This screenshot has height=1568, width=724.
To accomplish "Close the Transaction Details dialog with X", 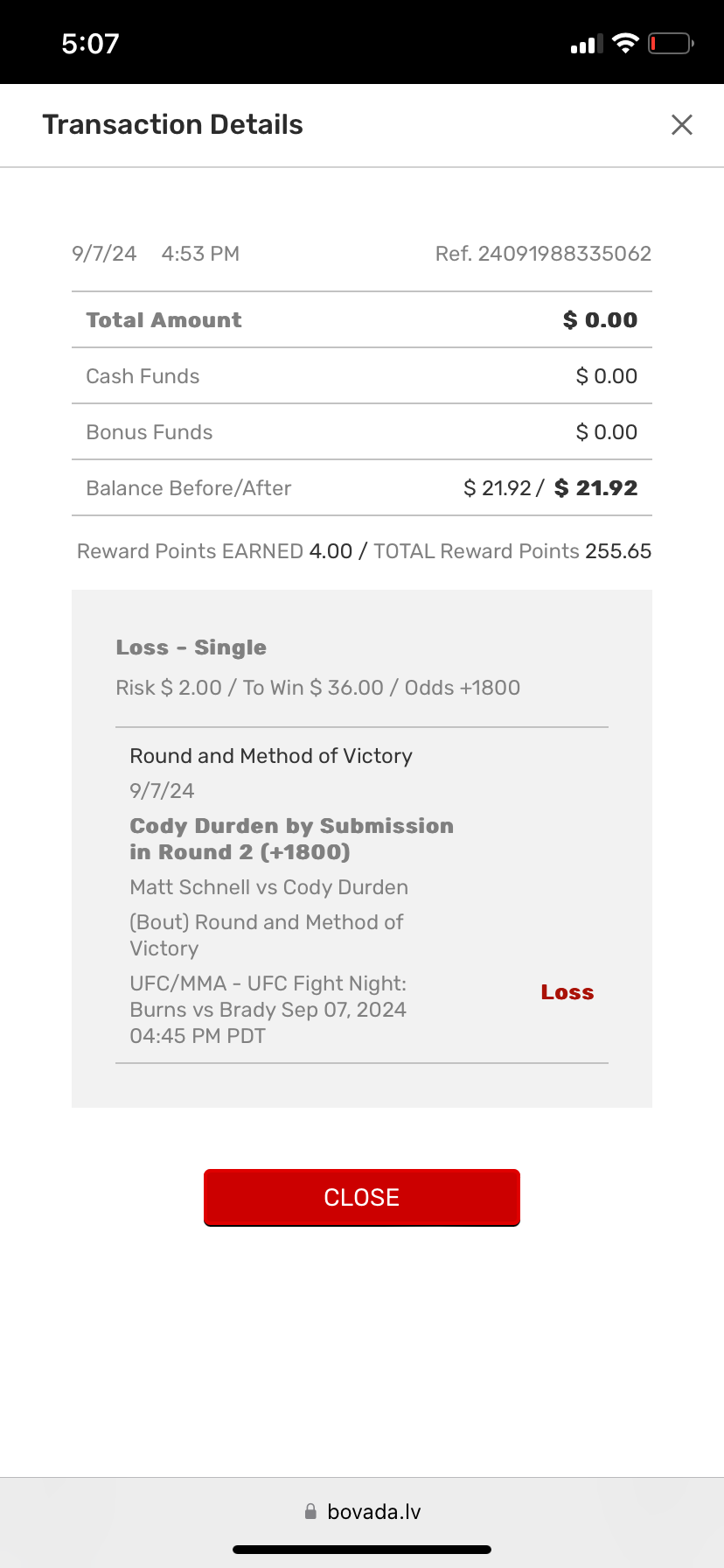I will point(681,125).
